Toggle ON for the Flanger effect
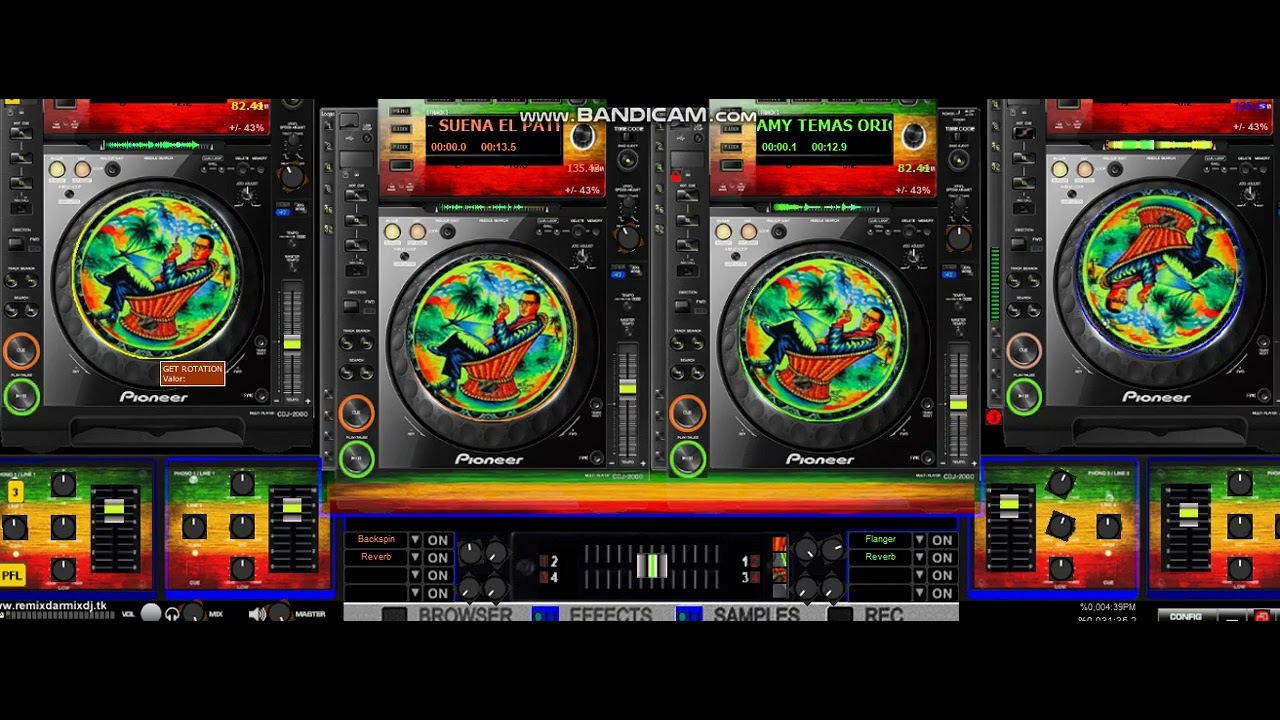Screen dimensions: 1280x720 (942, 540)
